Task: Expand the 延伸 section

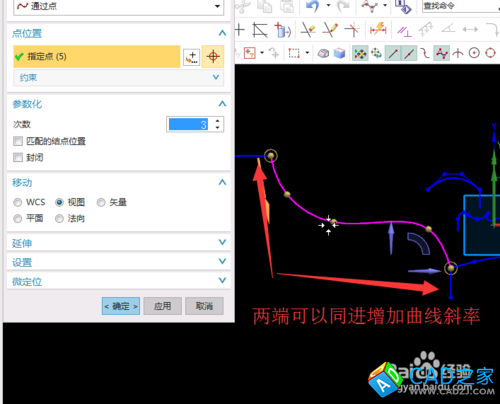Action: pyautogui.click(x=119, y=243)
